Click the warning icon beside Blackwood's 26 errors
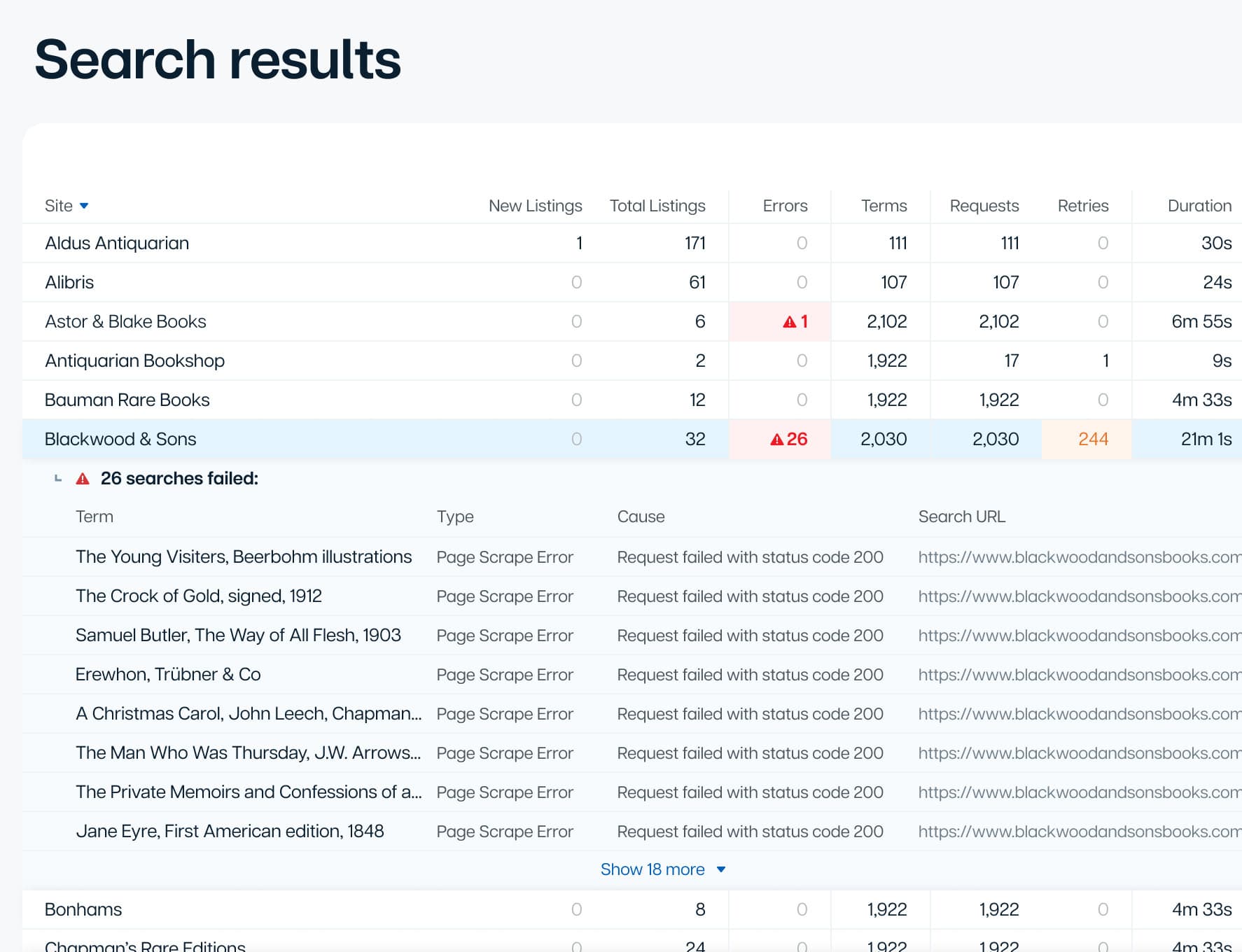This screenshot has width=1242, height=952. click(776, 440)
